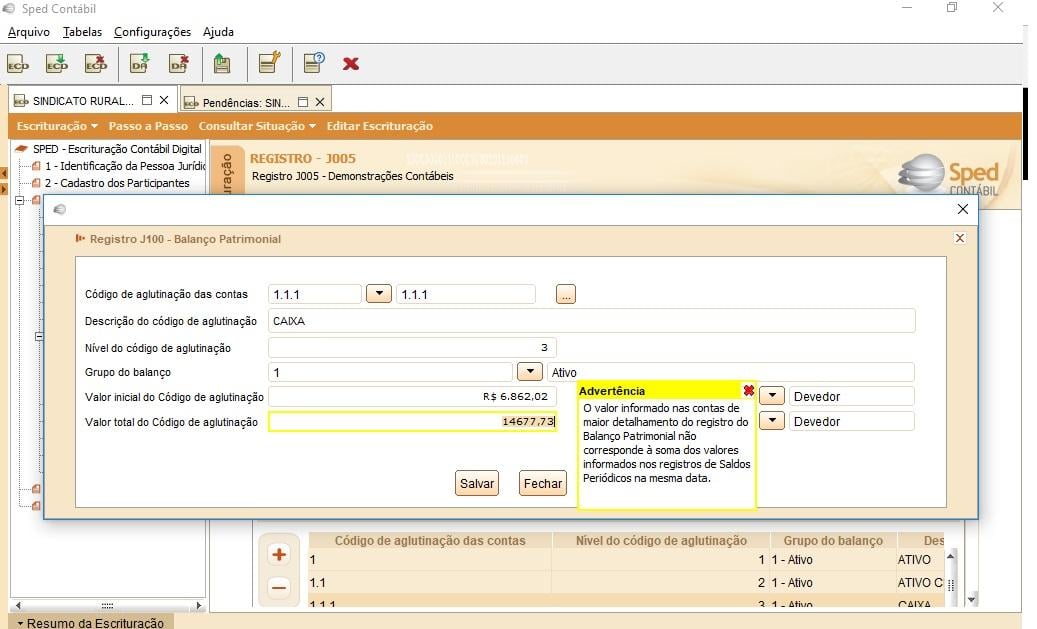1037x629 pixels.
Task: Click the backup floppy disk toolbar icon
Action: [x=222, y=64]
